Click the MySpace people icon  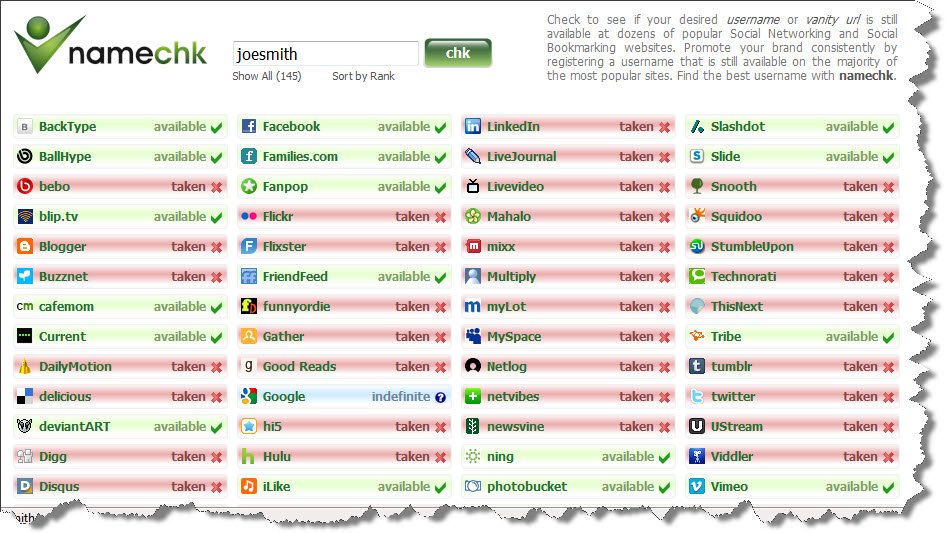pos(473,336)
